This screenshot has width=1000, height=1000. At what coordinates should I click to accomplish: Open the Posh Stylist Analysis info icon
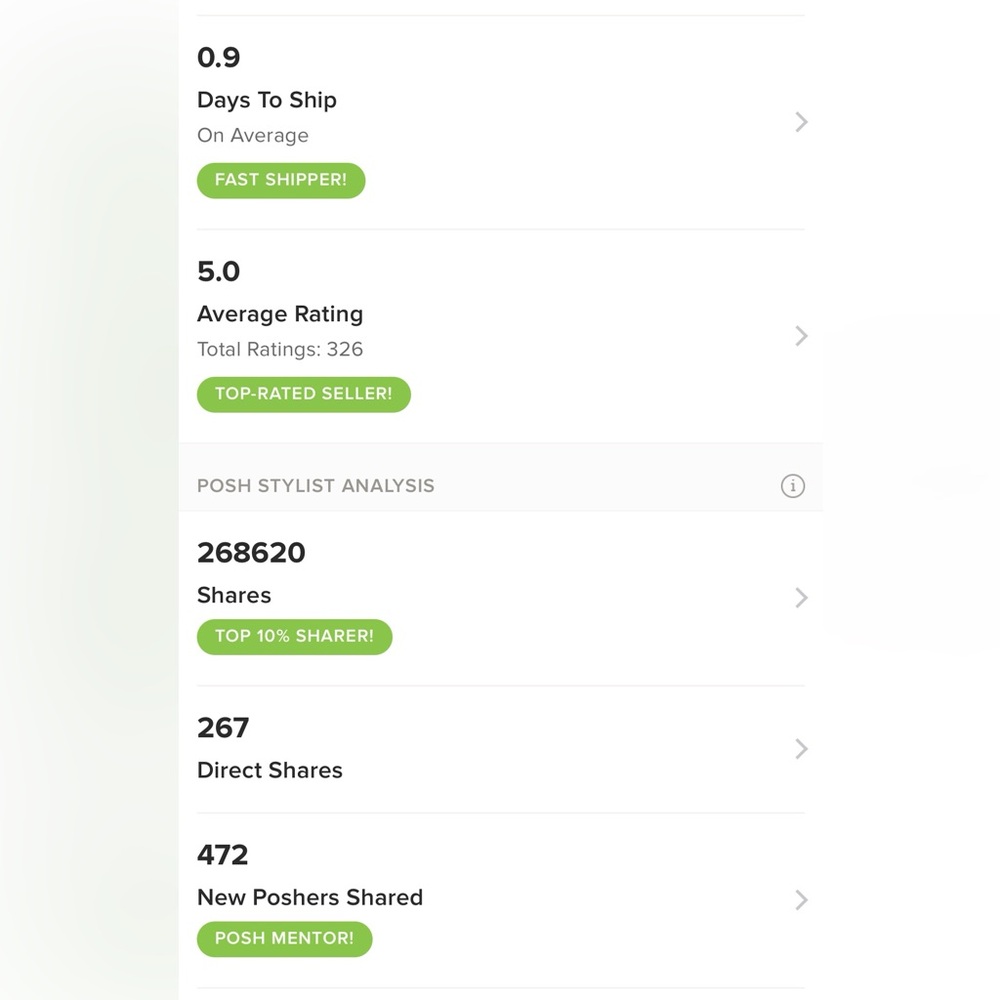[793, 486]
